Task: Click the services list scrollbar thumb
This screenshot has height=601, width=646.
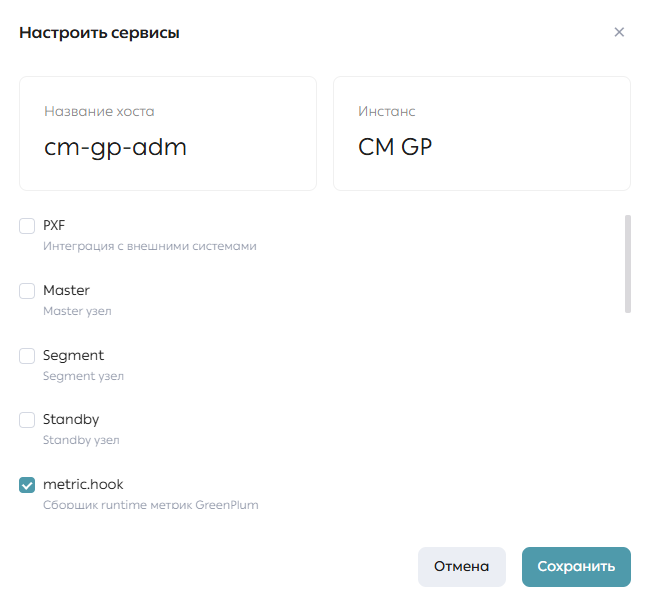Action: pos(628,264)
